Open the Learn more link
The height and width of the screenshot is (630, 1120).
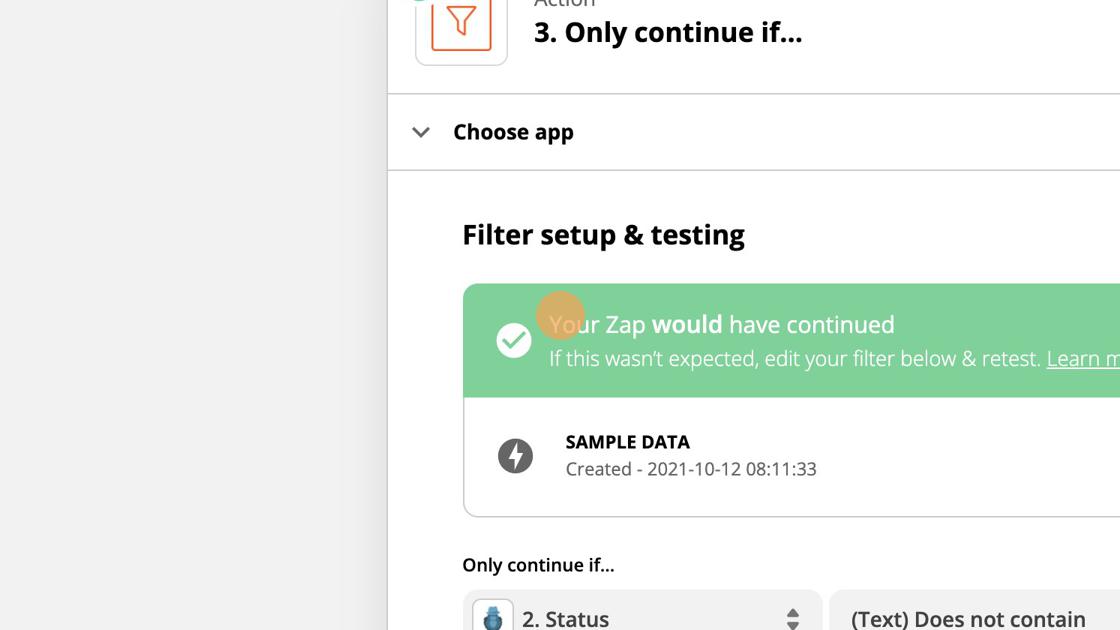1082,358
